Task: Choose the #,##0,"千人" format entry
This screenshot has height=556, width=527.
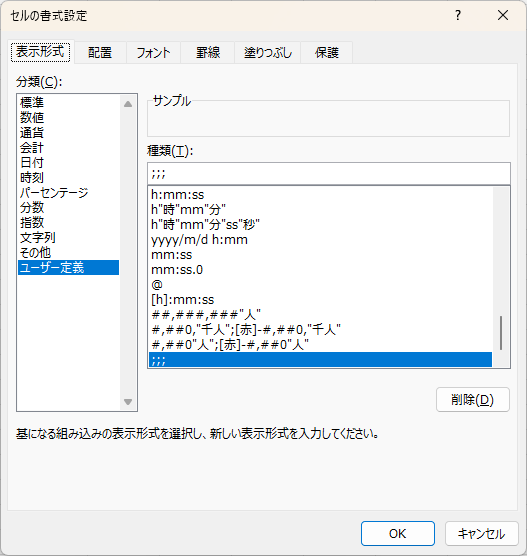Action: pyautogui.click(x=321, y=330)
